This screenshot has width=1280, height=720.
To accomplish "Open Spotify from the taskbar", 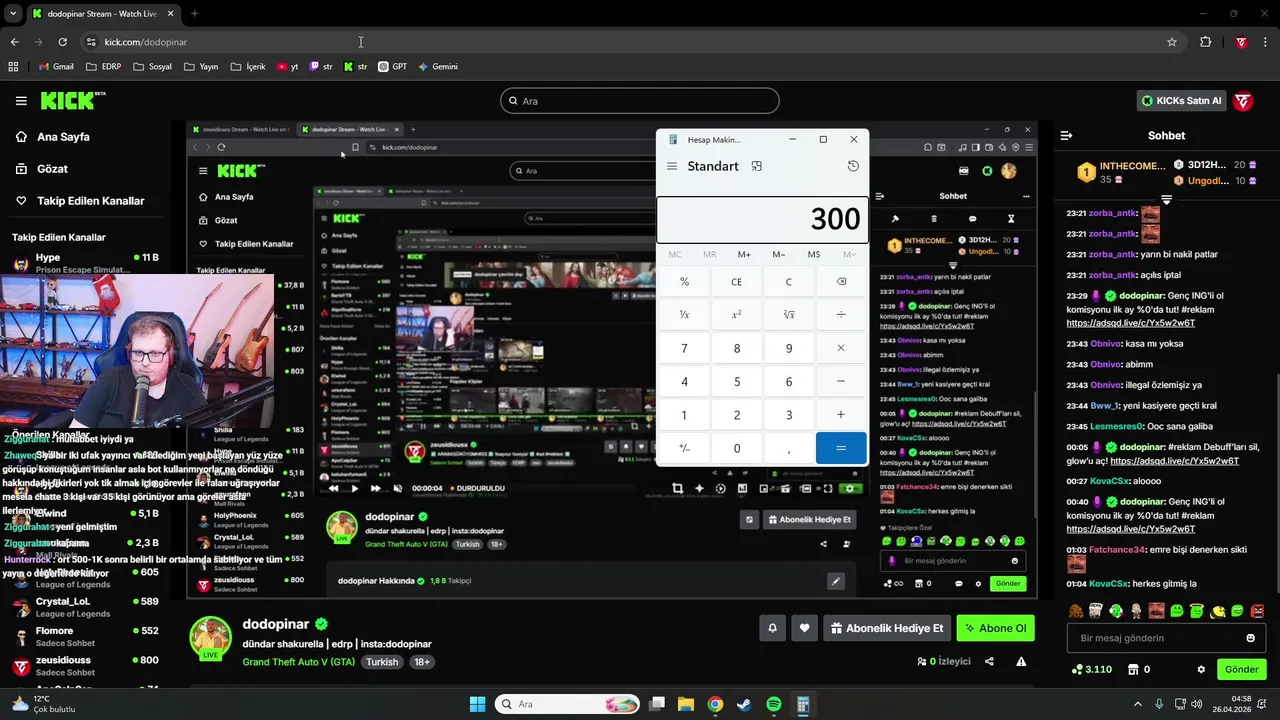I will (774, 704).
